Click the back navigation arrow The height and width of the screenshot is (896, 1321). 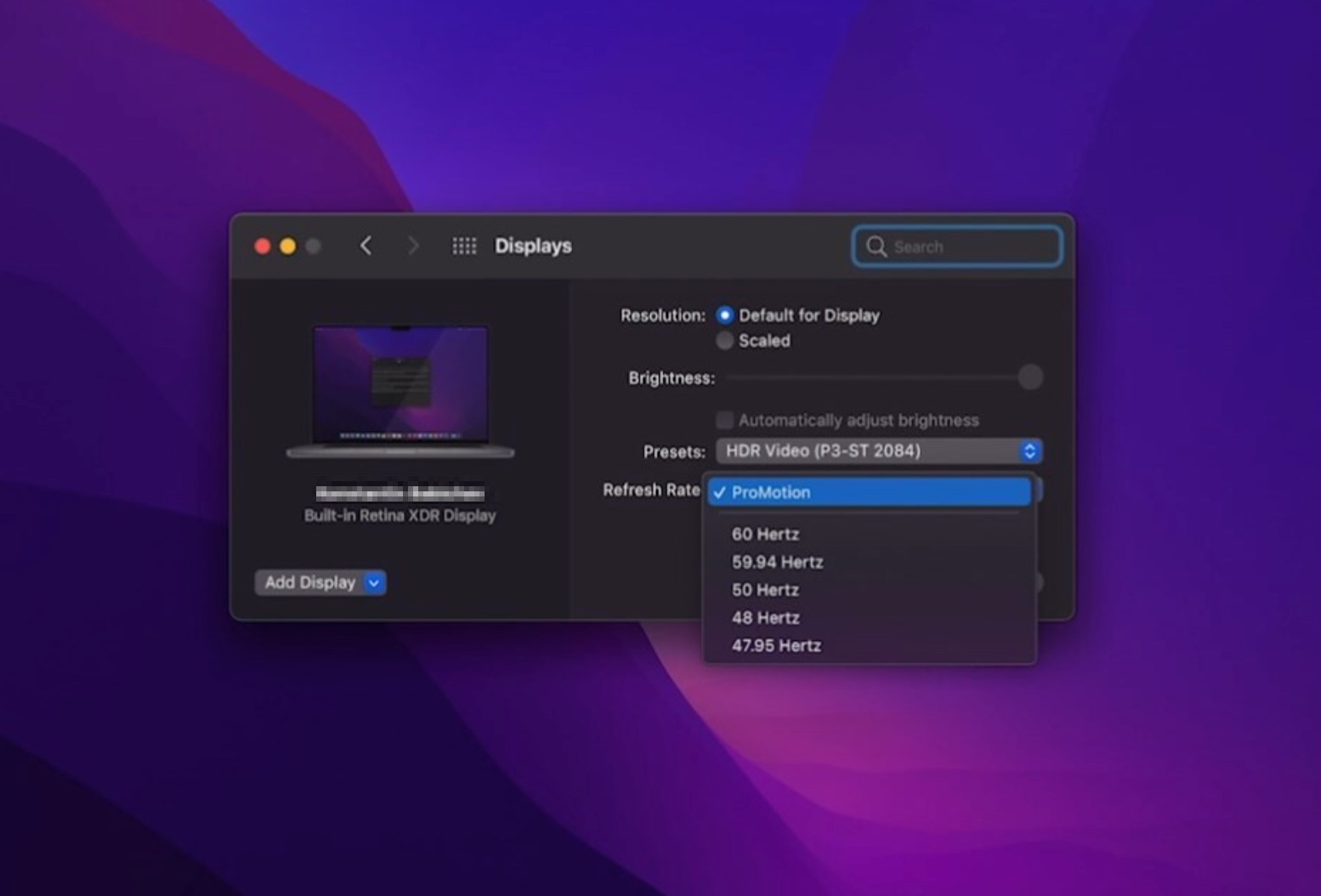[x=366, y=246]
